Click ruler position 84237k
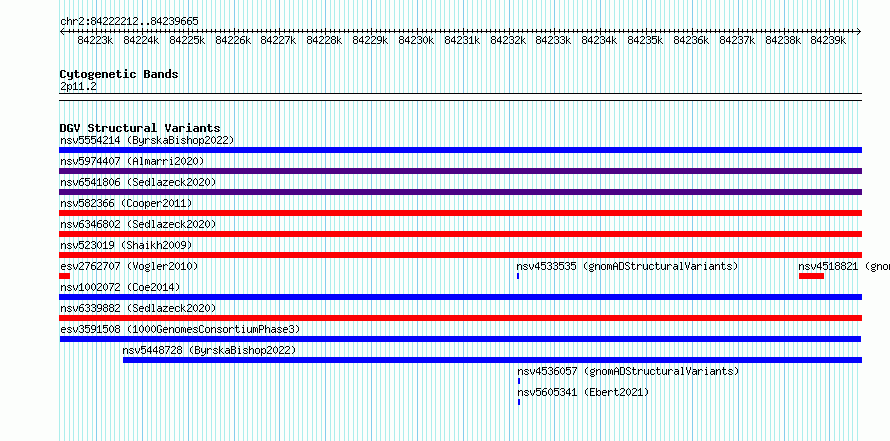Screen dimensions: 890x441 coord(738,40)
